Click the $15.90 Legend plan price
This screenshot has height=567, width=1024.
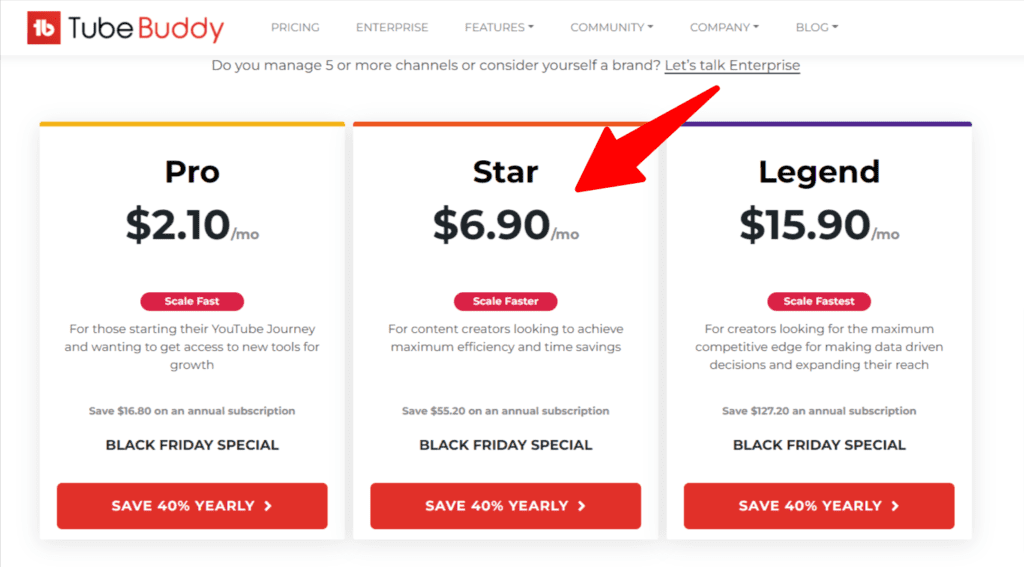(x=806, y=225)
